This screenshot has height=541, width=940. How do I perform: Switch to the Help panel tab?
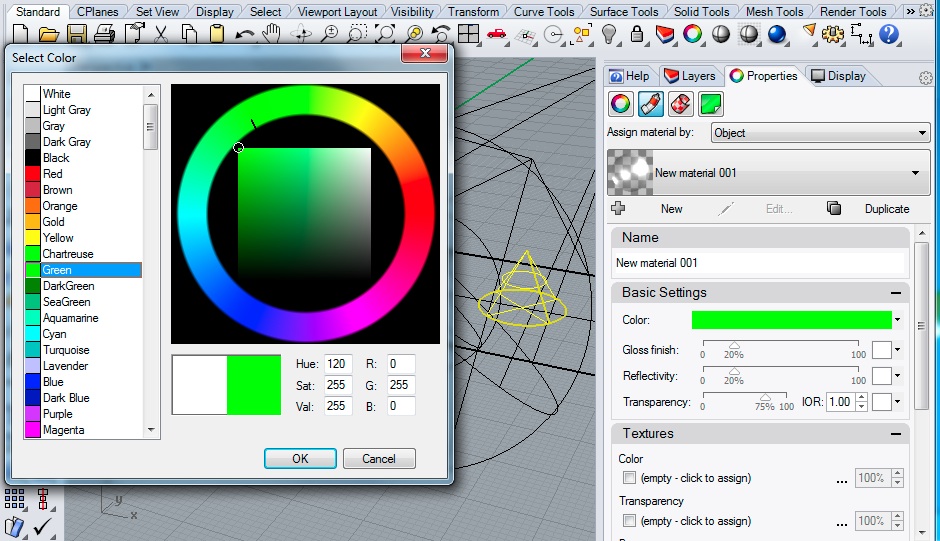[629, 76]
